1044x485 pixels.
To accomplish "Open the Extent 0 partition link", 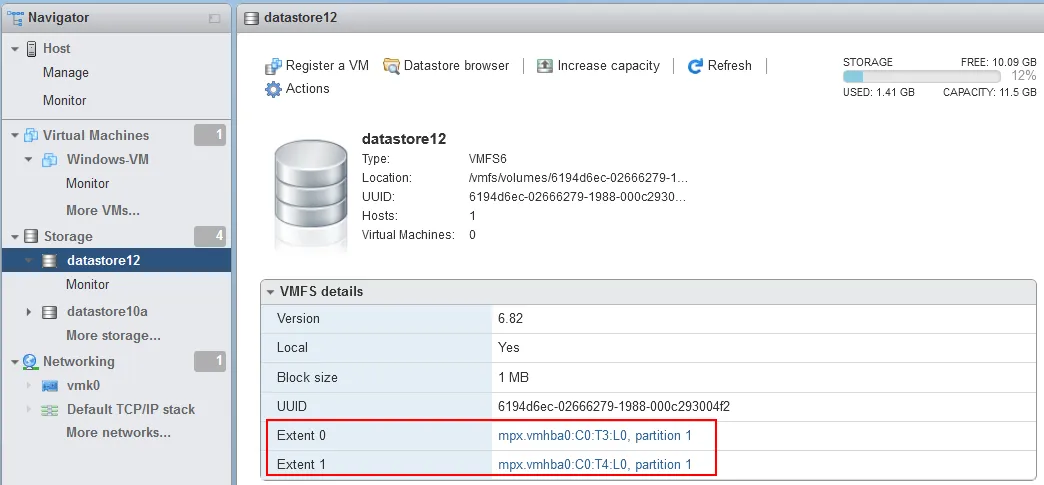I will pos(594,436).
